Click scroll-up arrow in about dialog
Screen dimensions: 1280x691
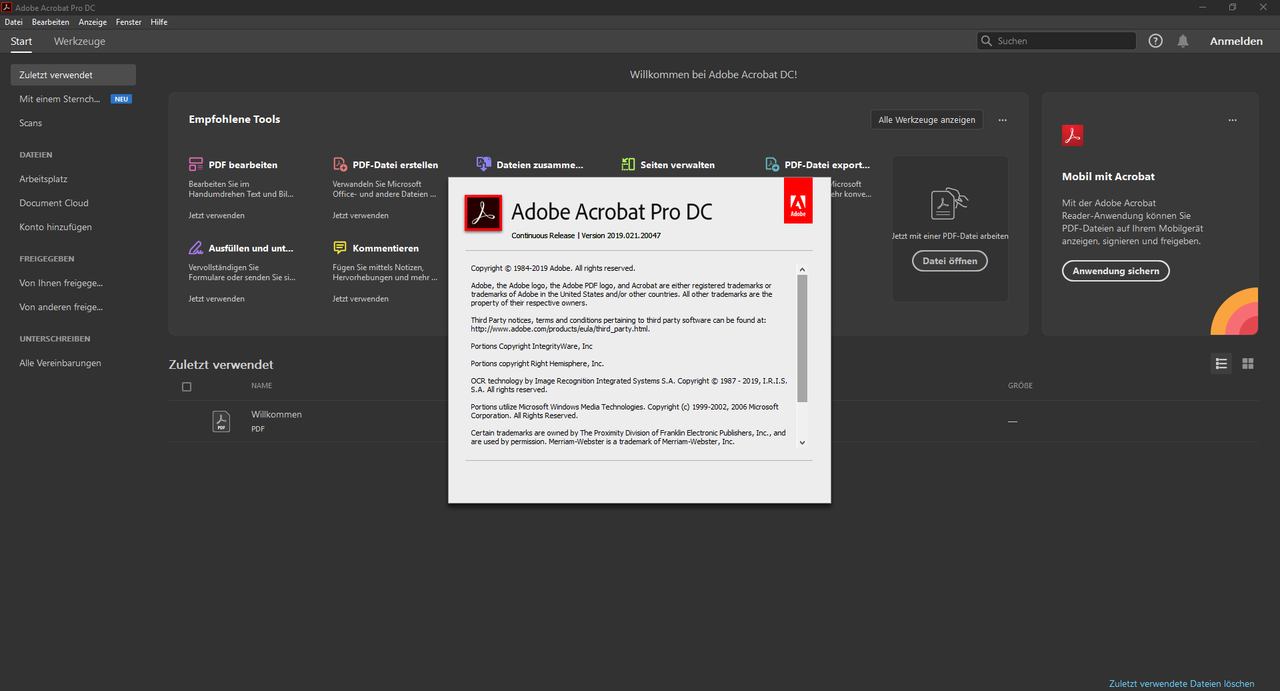[x=802, y=269]
